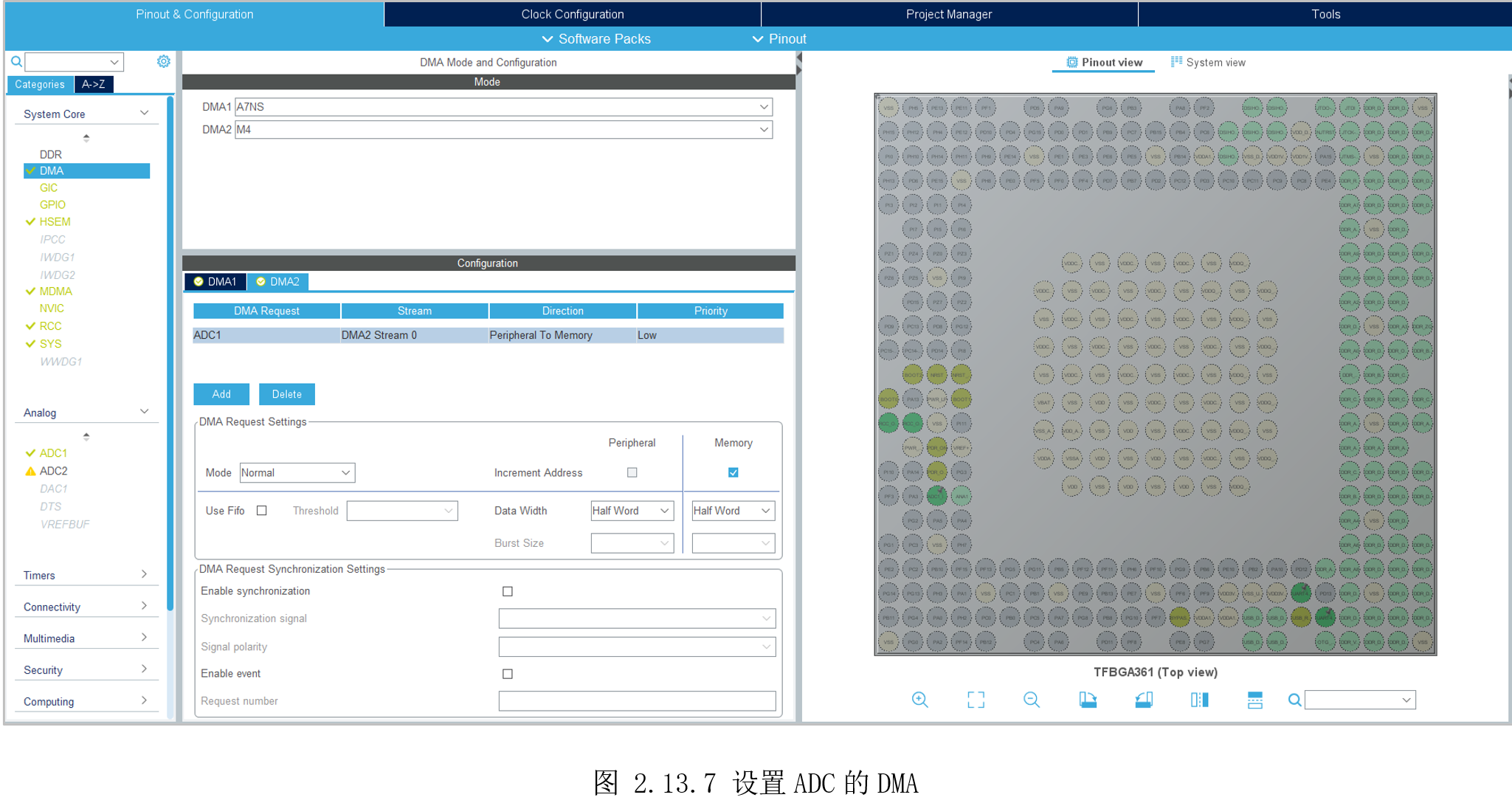
Task: Rotate pinout view counter-clockwise
Action: point(1144,700)
